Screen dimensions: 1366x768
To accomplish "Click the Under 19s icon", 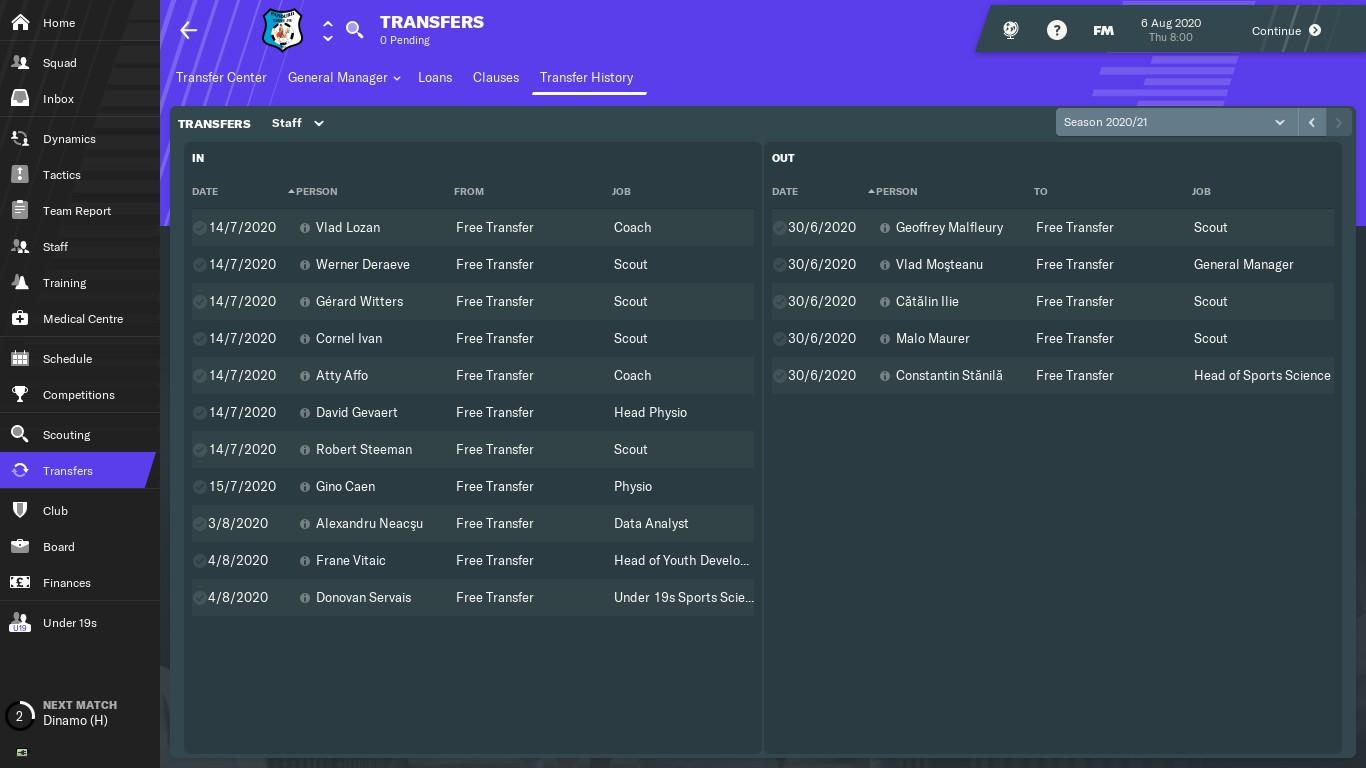I will pos(20,622).
